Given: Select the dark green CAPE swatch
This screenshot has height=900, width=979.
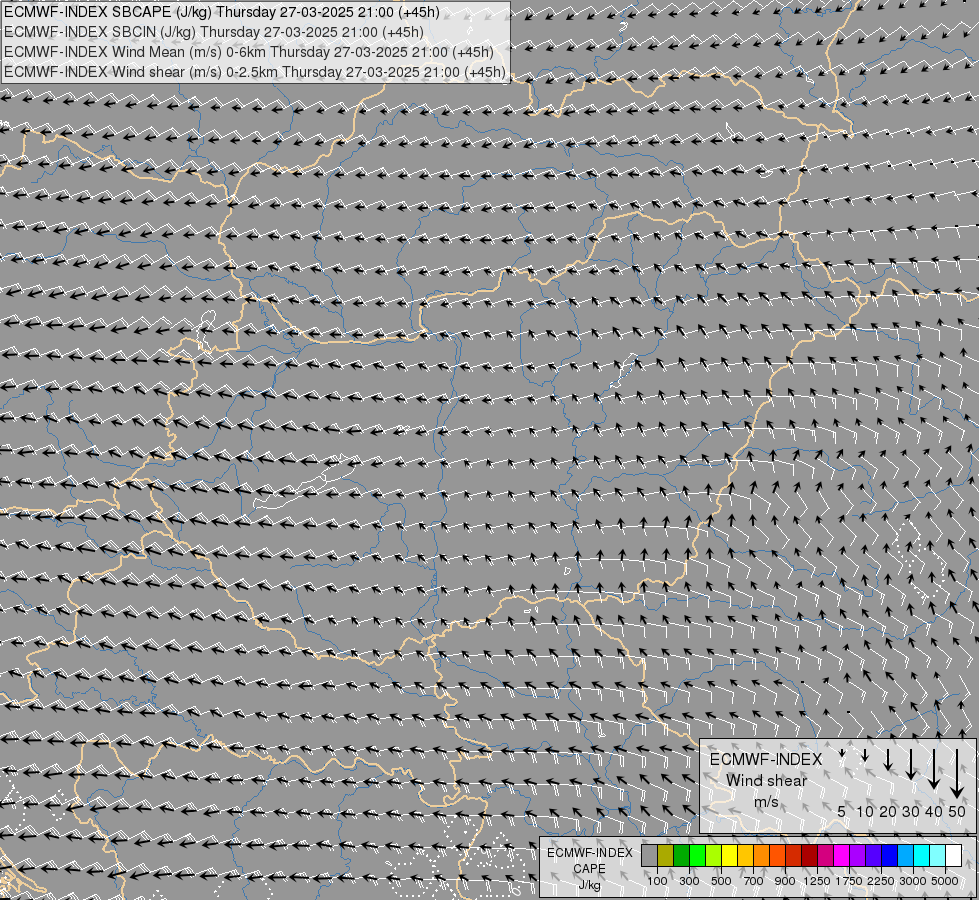Looking at the screenshot, I should click(681, 855).
